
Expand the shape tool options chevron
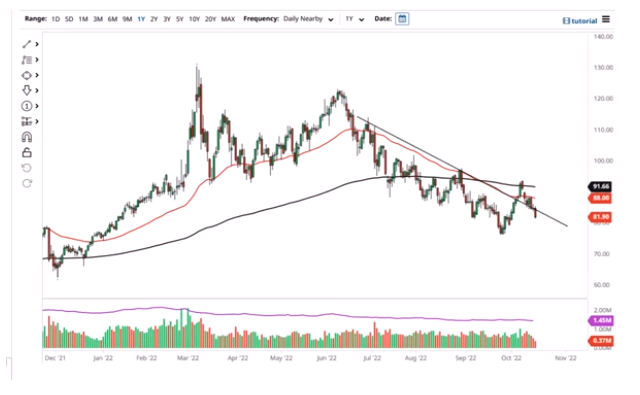point(37,75)
